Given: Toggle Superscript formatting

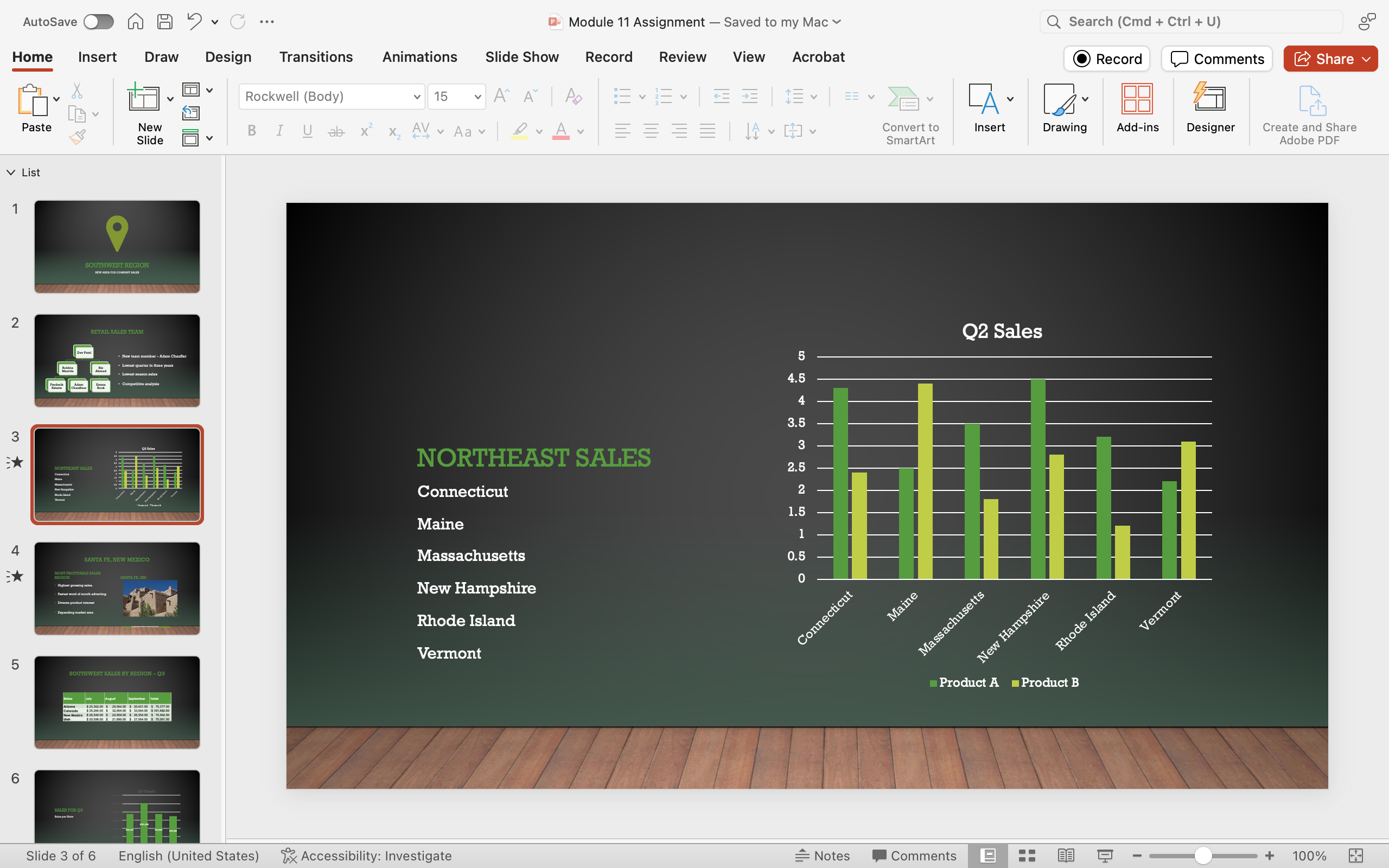Looking at the screenshot, I should pos(366,130).
